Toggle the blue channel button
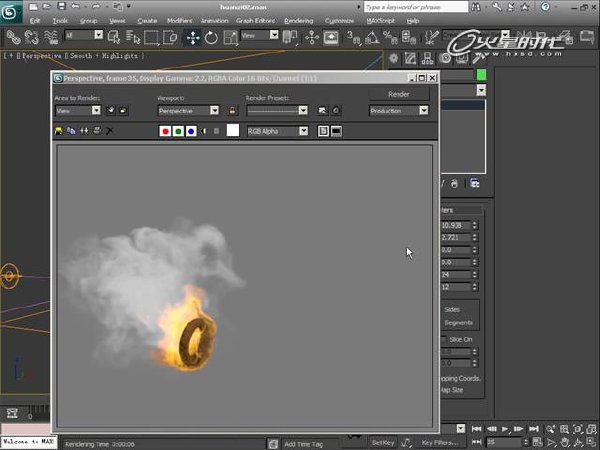This screenshot has height=450, width=600. tap(191, 131)
